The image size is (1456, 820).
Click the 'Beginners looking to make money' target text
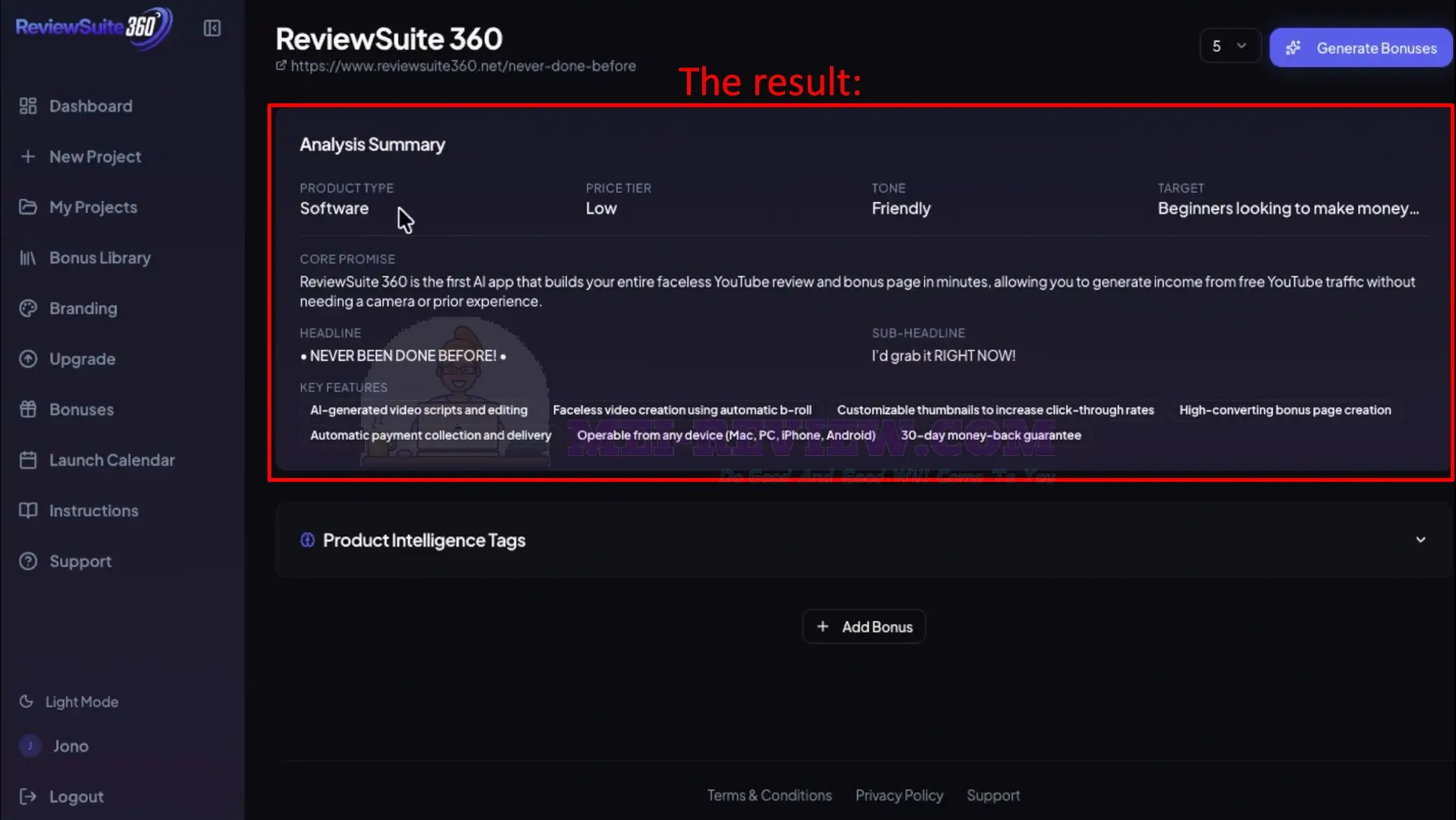click(x=1288, y=208)
